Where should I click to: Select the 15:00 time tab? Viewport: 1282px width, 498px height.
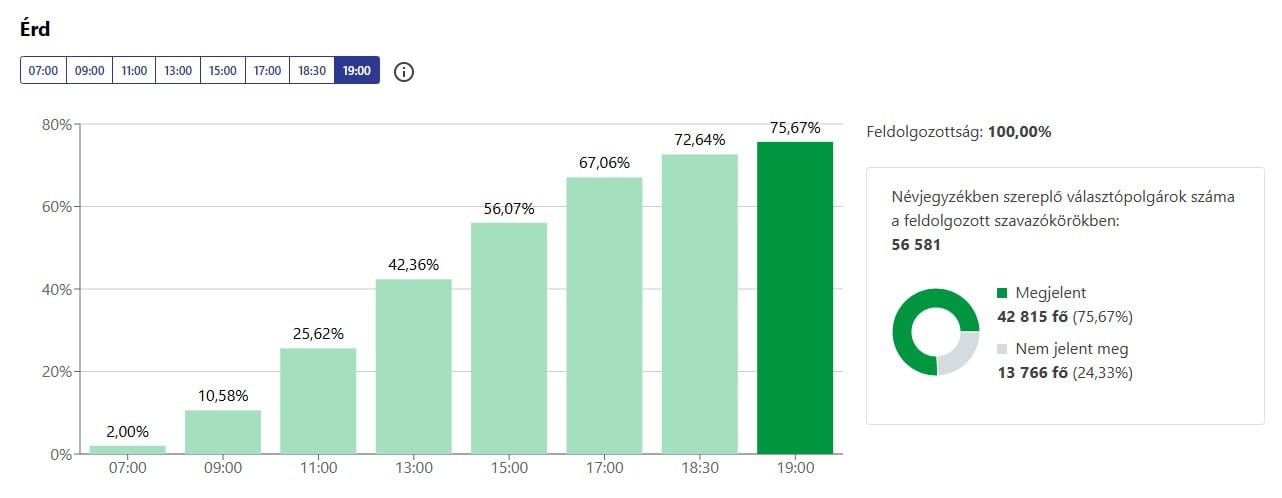(x=222, y=71)
